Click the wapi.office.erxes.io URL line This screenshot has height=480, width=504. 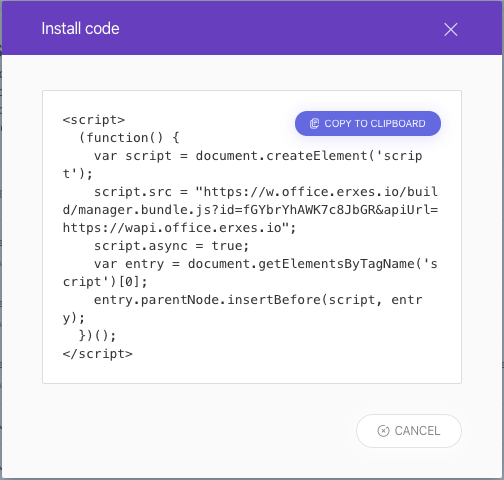(179, 228)
